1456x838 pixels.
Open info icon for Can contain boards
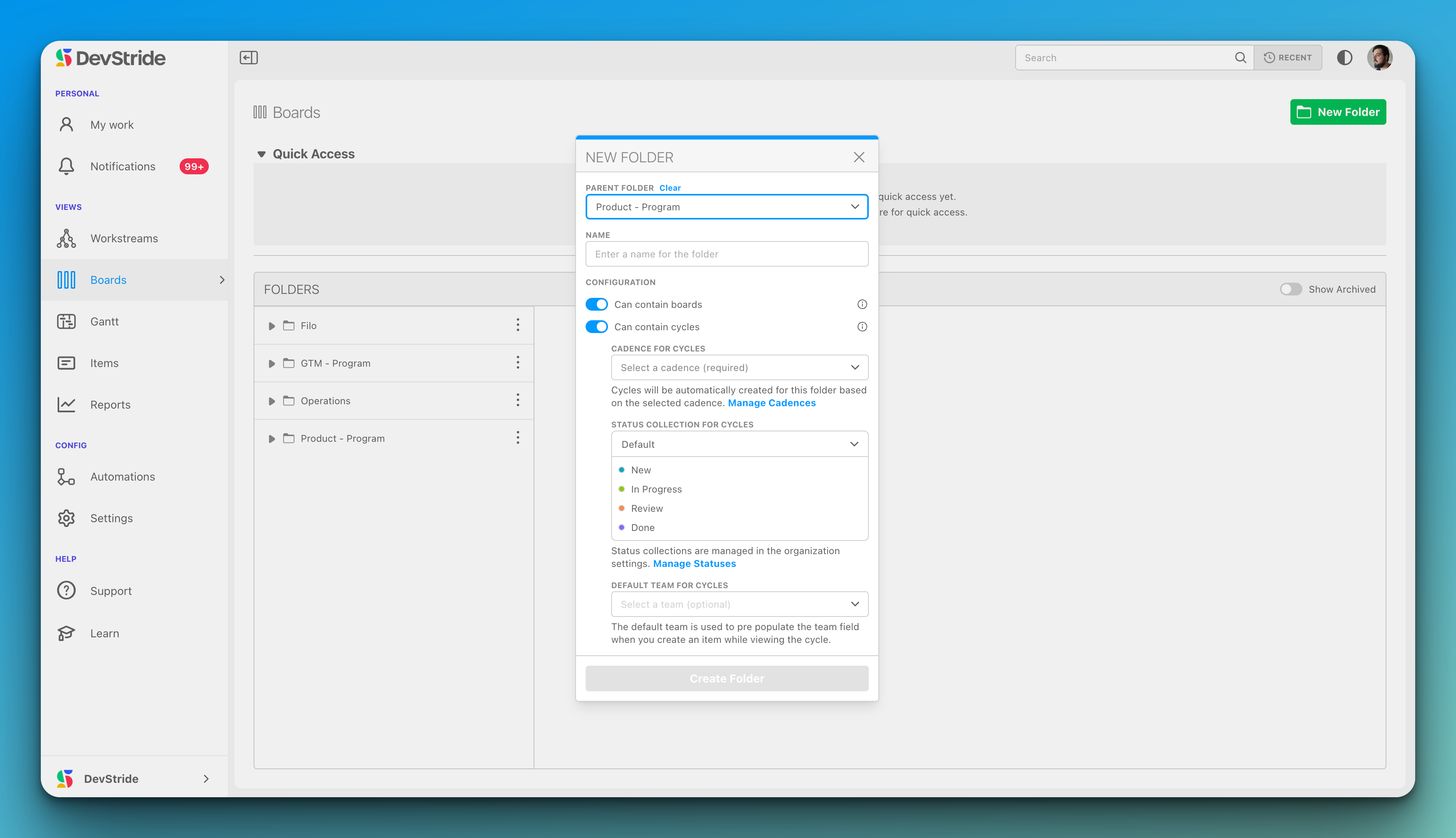click(862, 305)
